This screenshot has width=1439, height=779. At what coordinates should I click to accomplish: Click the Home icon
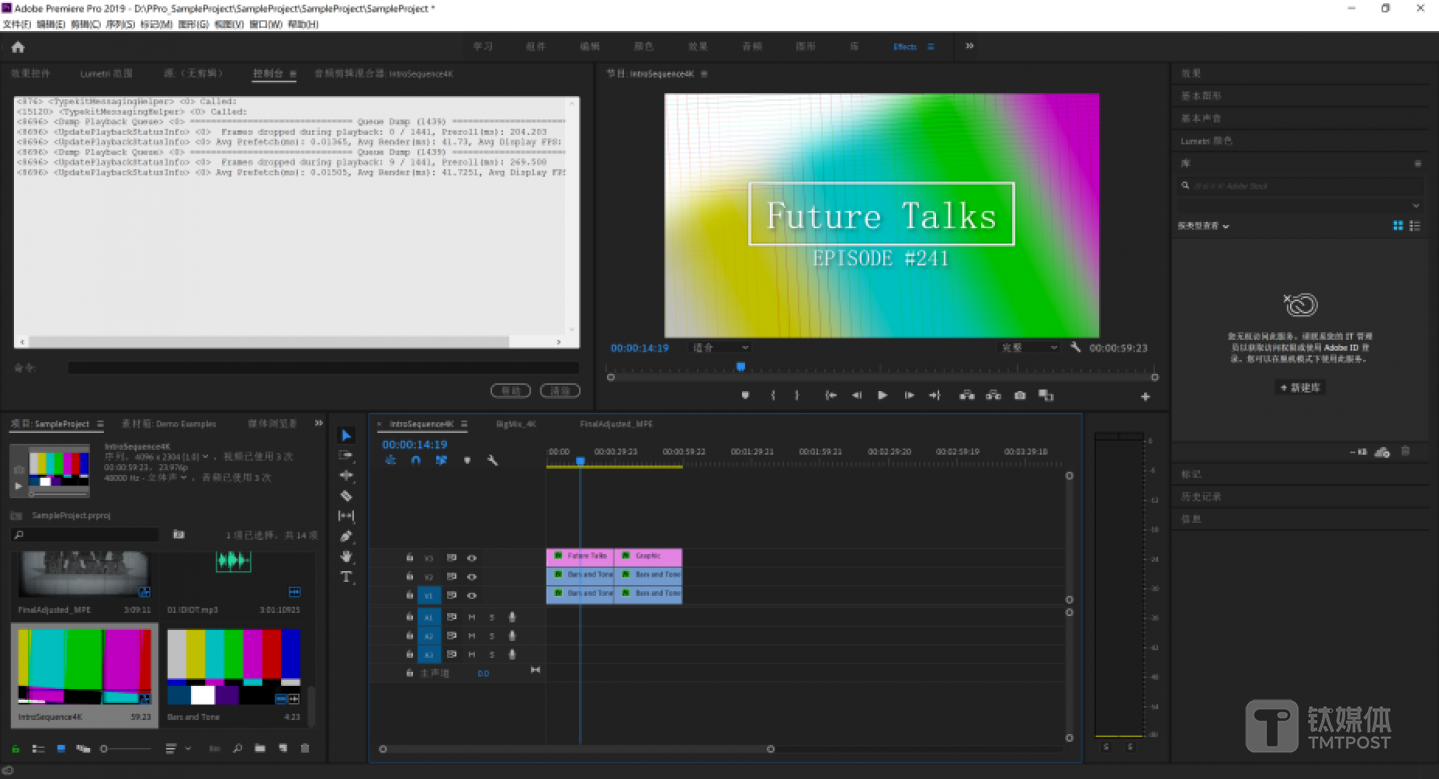tap(18, 46)
